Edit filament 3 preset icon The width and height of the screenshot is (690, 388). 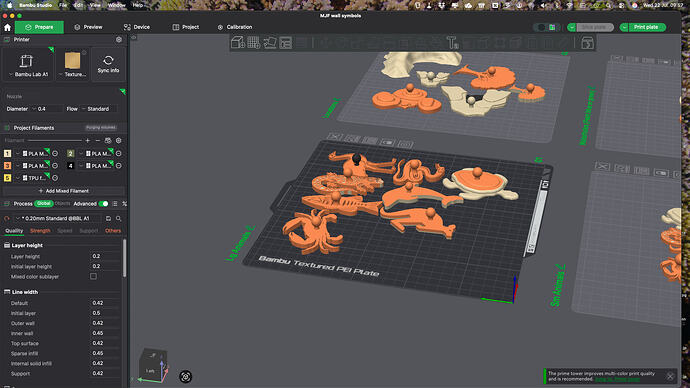pyautogui.click(x=55, y=166)
